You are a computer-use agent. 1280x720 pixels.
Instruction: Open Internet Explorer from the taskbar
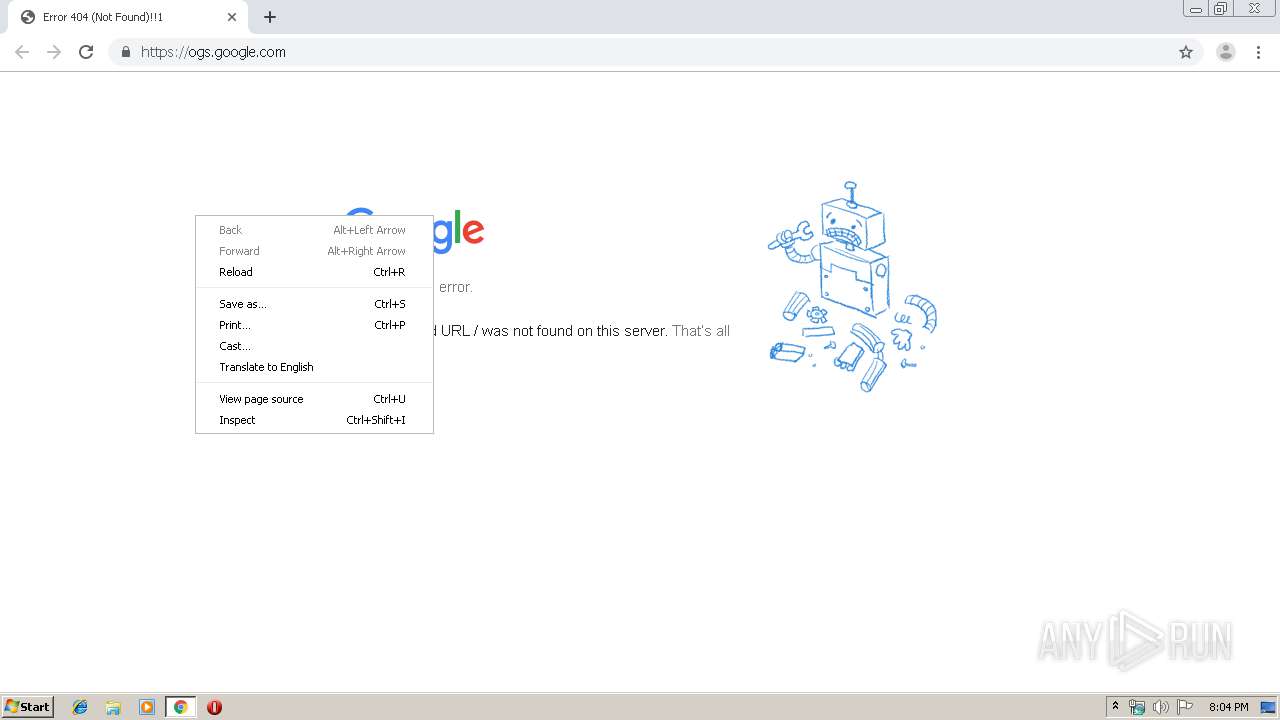(80, 707)
